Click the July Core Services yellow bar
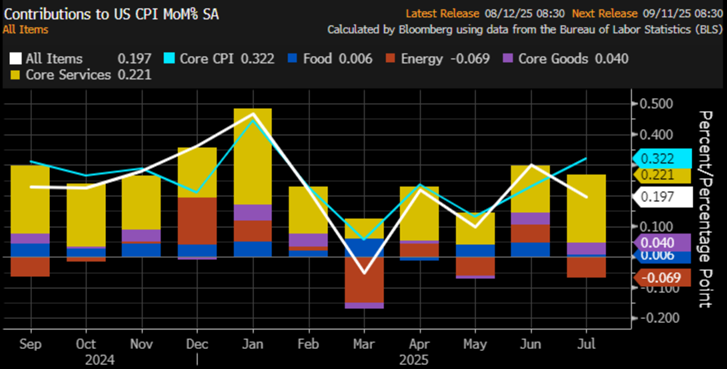The image size is (728, 370). (x=586, y=208)
